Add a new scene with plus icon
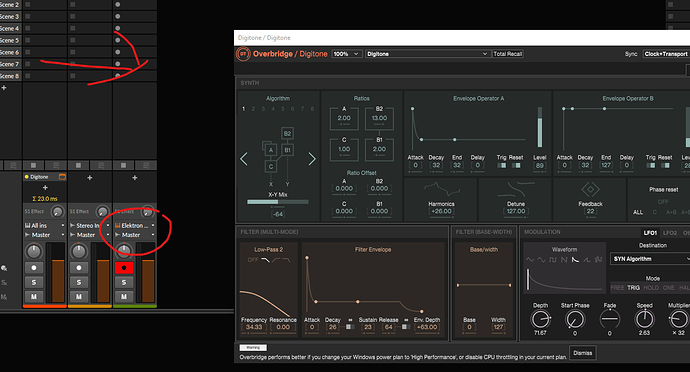Image resolution: width=690 pixels, height=372 pixels. point(4,88)
